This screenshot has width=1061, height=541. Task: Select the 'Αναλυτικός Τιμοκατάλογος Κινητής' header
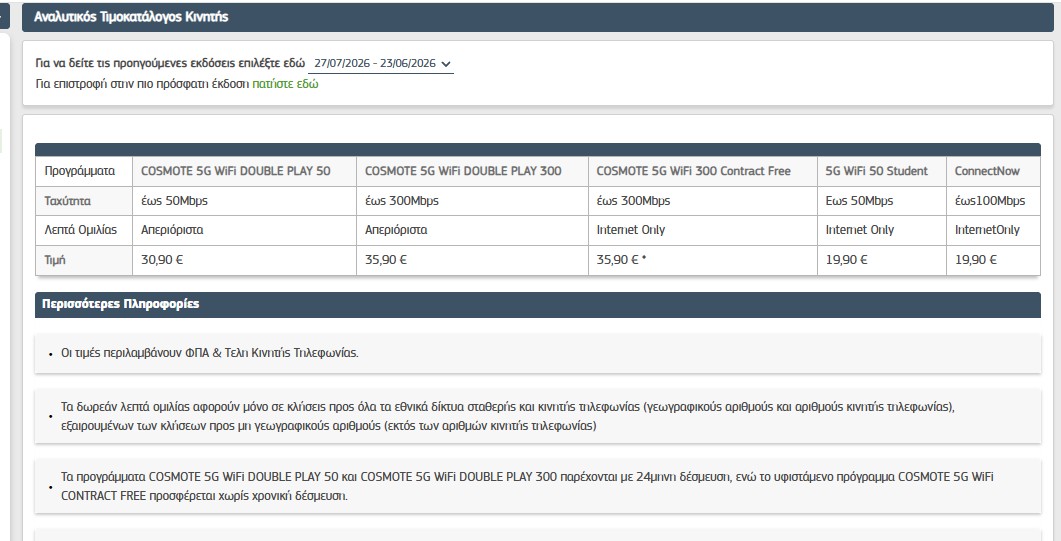538,18
